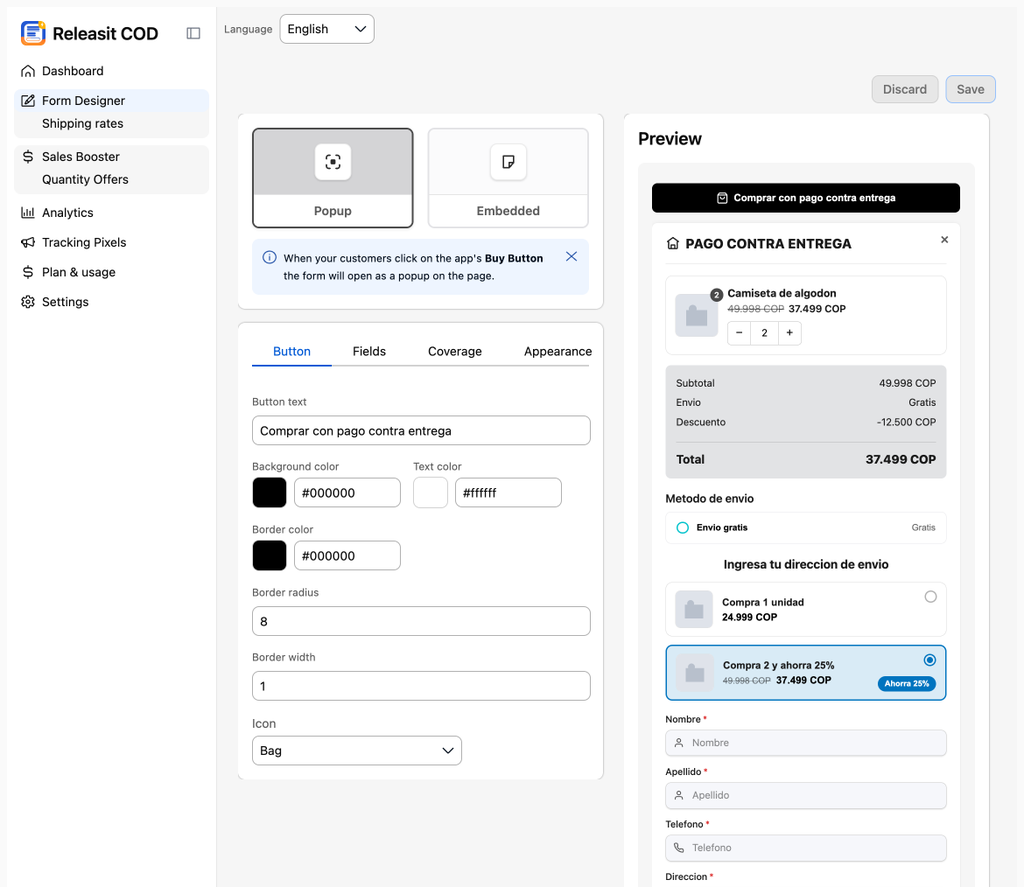
Task: Open Settings via the gear icon
Action: tap(27, 302)
